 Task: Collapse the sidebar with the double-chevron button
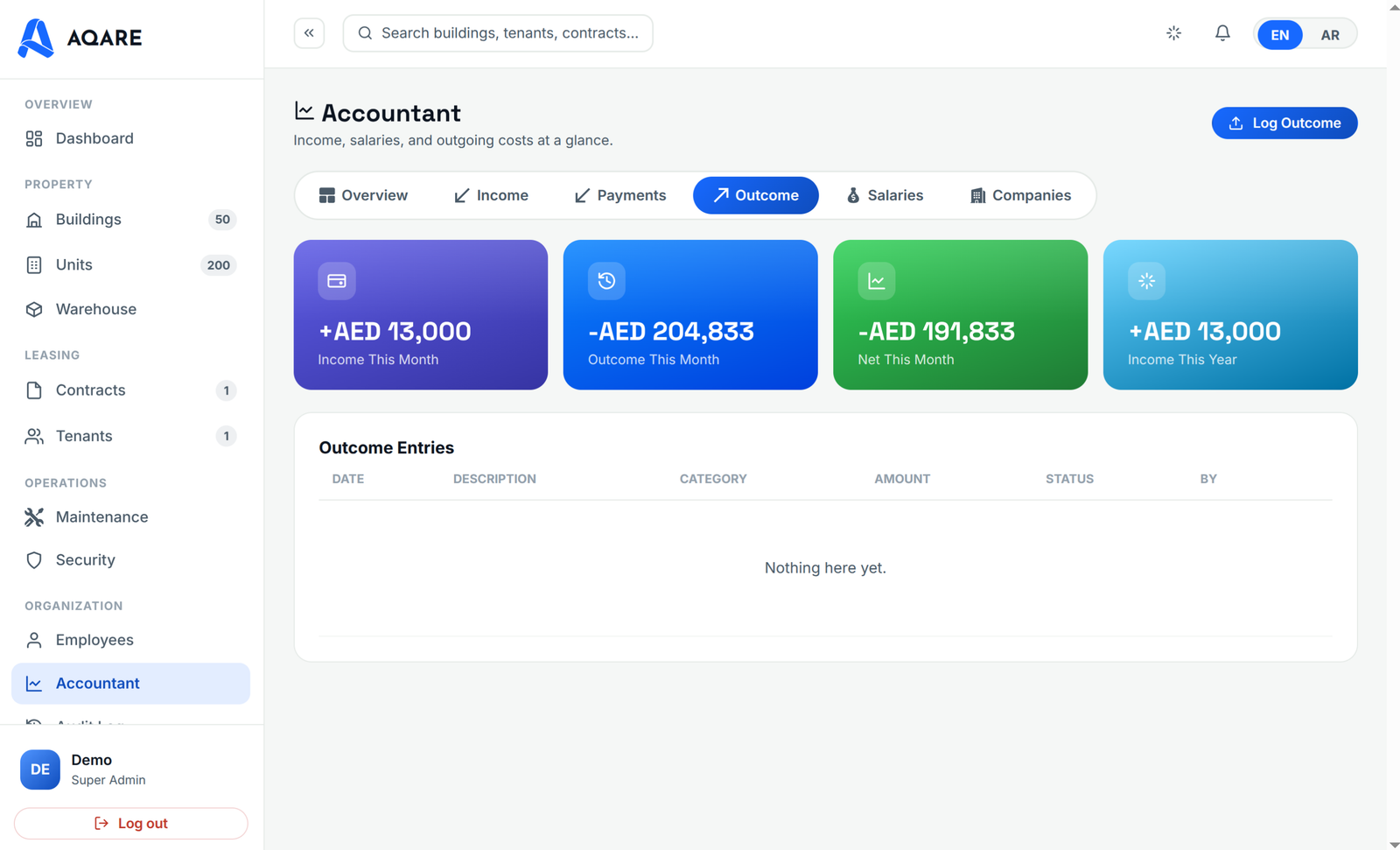click(309, 33)
